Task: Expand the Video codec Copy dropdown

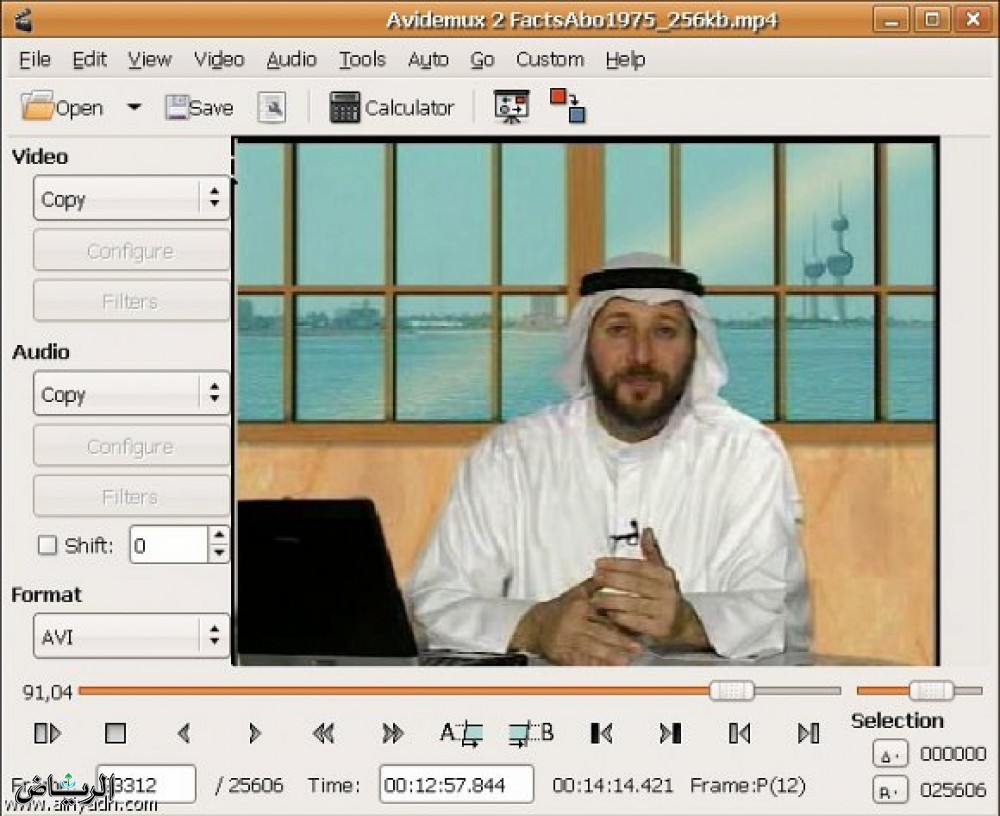Action: point(131,198)
